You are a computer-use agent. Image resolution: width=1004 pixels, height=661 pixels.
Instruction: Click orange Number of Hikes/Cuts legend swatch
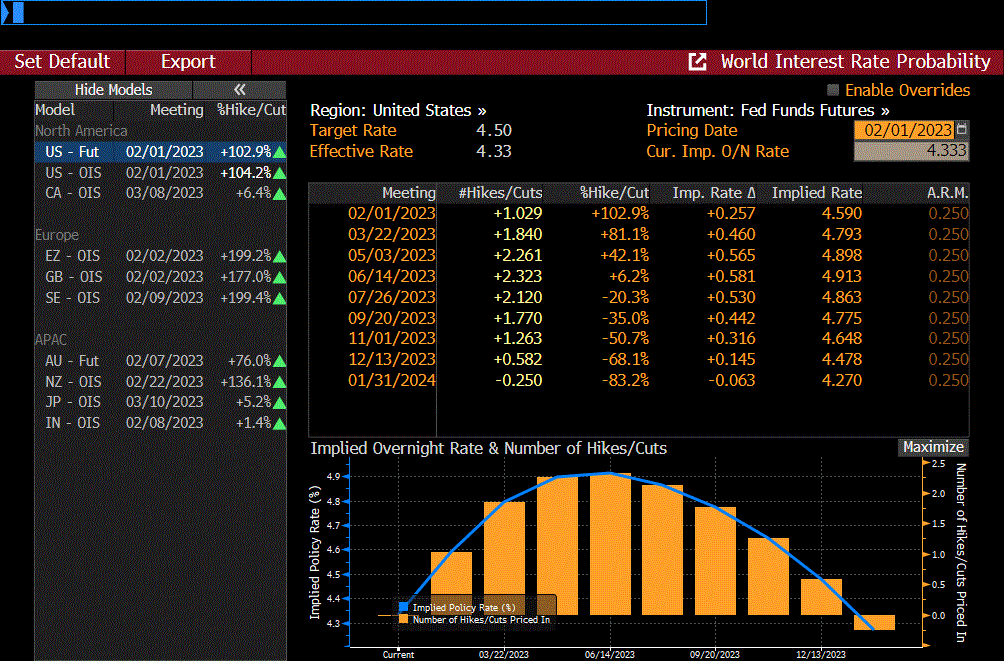click(403, 619)
